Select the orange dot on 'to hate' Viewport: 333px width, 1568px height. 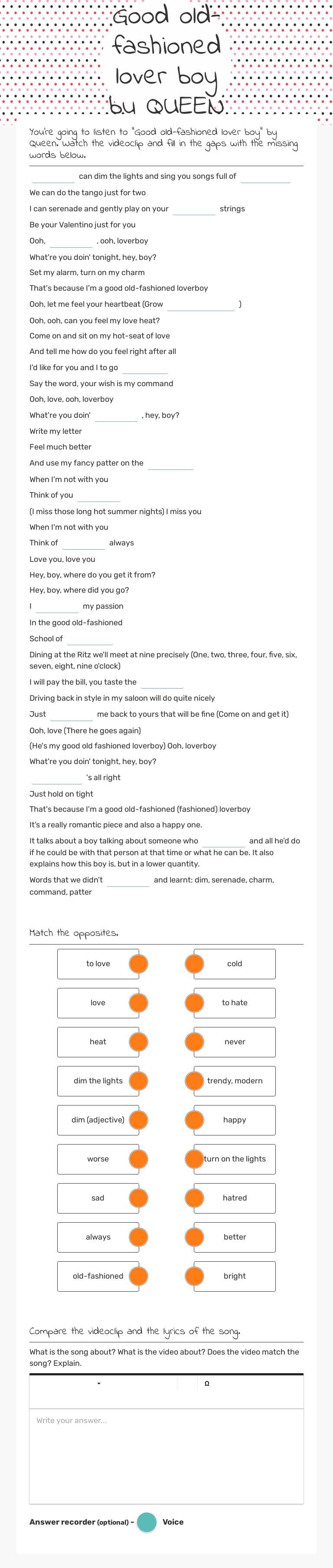194,1003
